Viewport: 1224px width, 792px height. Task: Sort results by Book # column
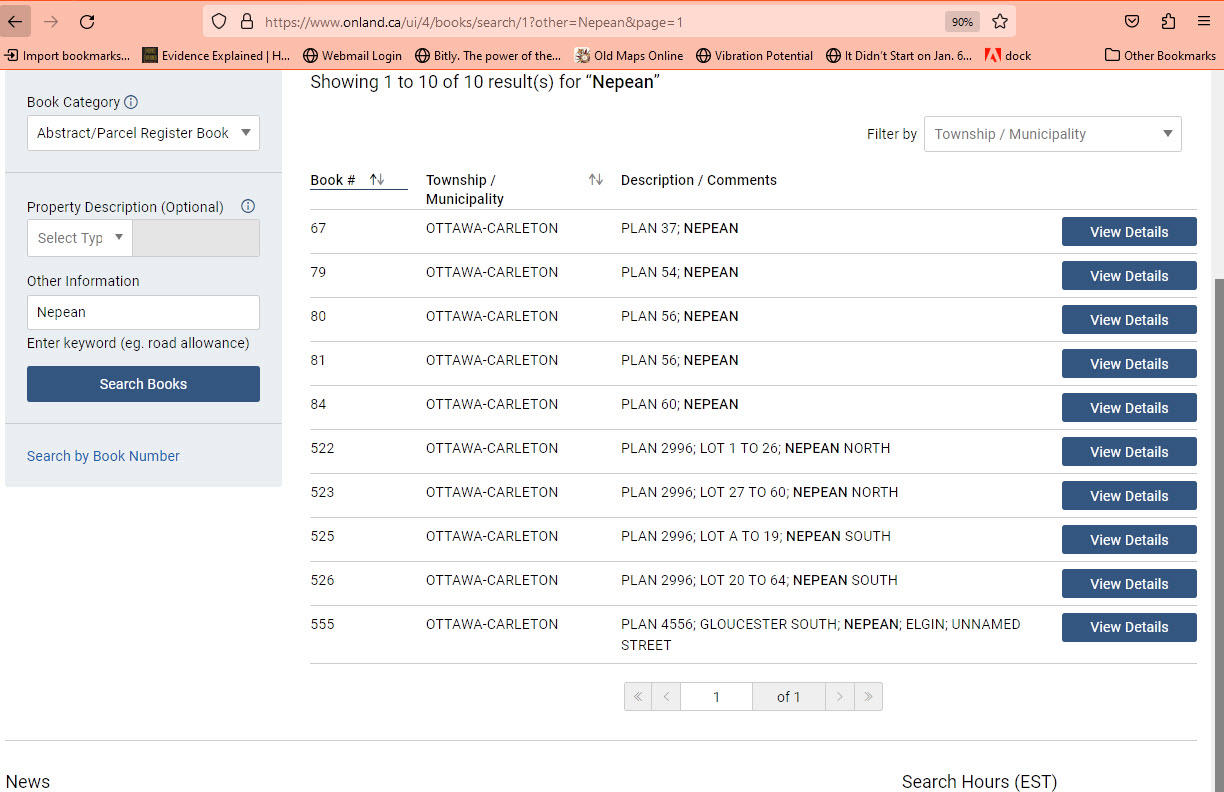(377, 180)
